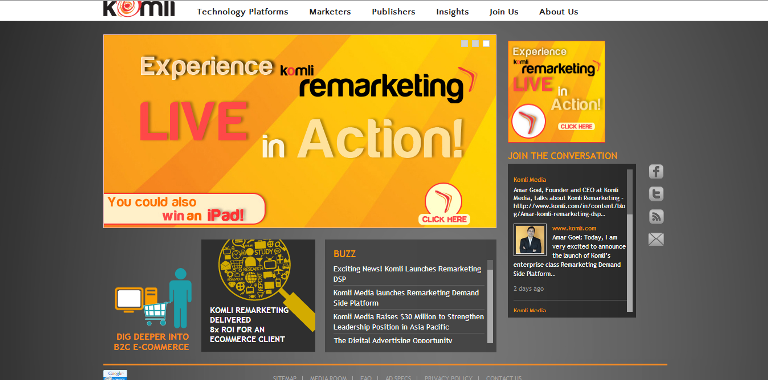Open 'The Digital Advertising Opportunity' item
Screen dimensions: 768x380
pos(393,340)
